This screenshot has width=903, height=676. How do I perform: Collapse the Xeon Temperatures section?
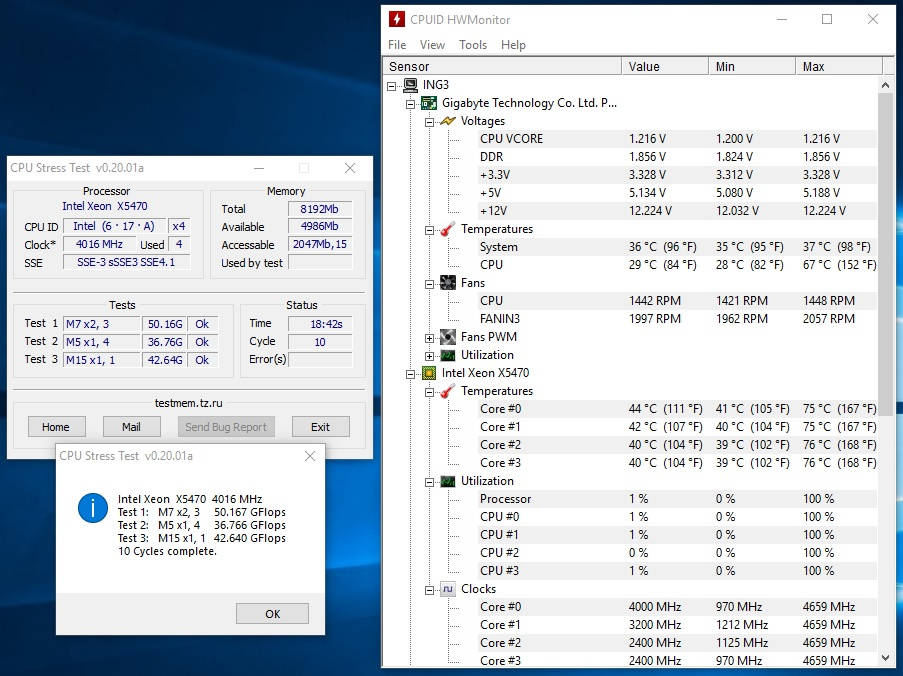pyautogui.click(x=429, y=392)
